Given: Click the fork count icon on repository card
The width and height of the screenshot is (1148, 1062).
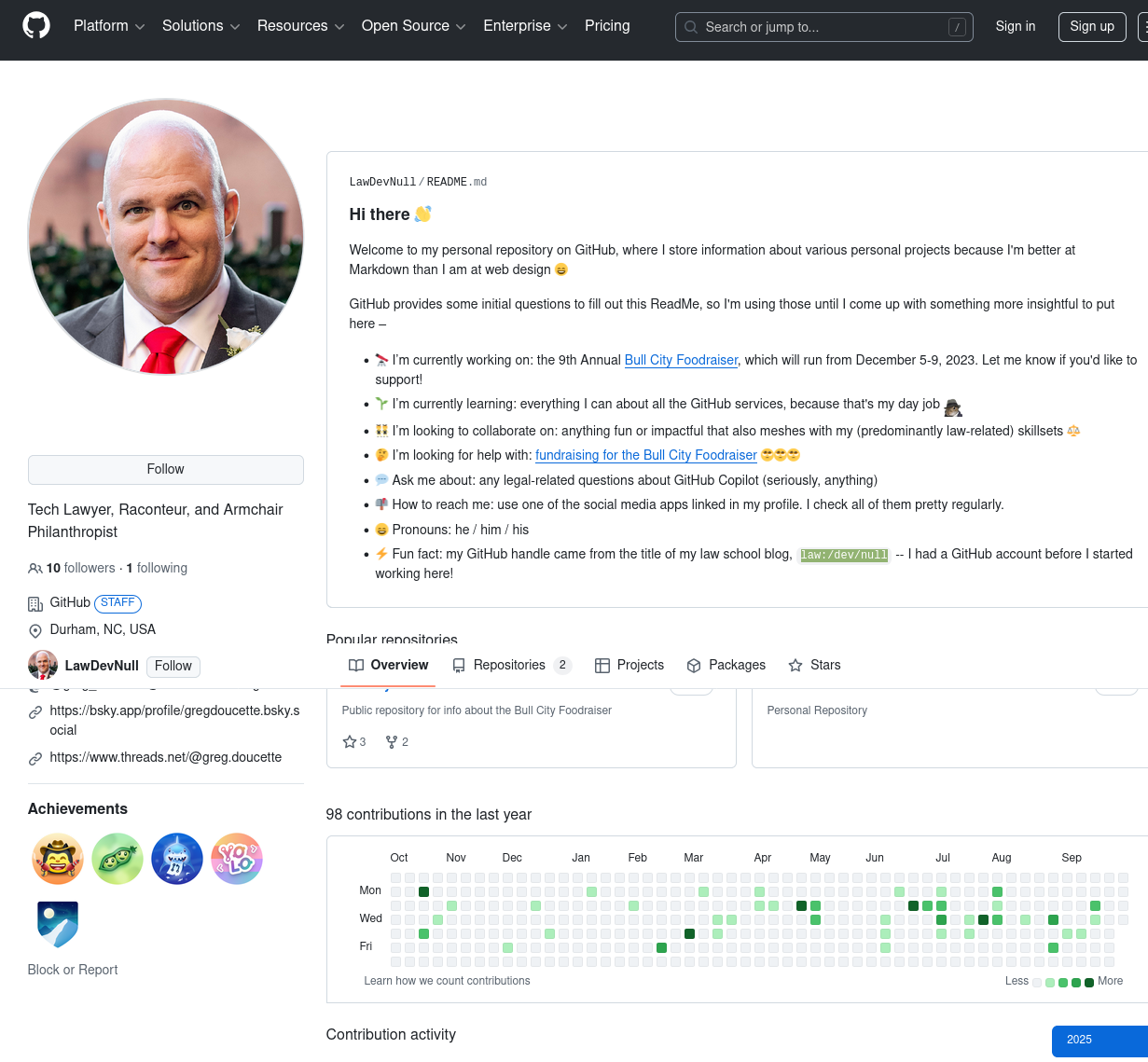Looking at the screenshot, I should click(392, 742).
